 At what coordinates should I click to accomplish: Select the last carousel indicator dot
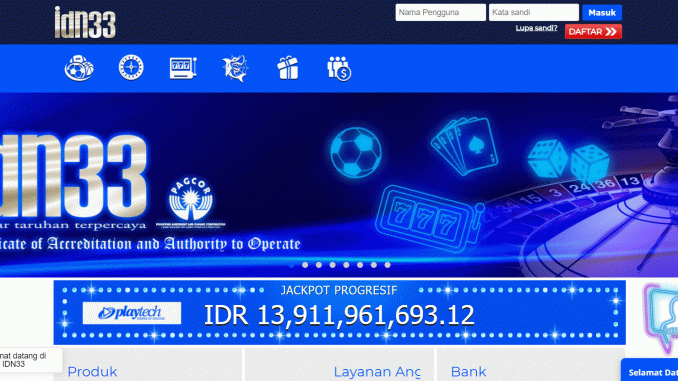click(x=387, y=265)
